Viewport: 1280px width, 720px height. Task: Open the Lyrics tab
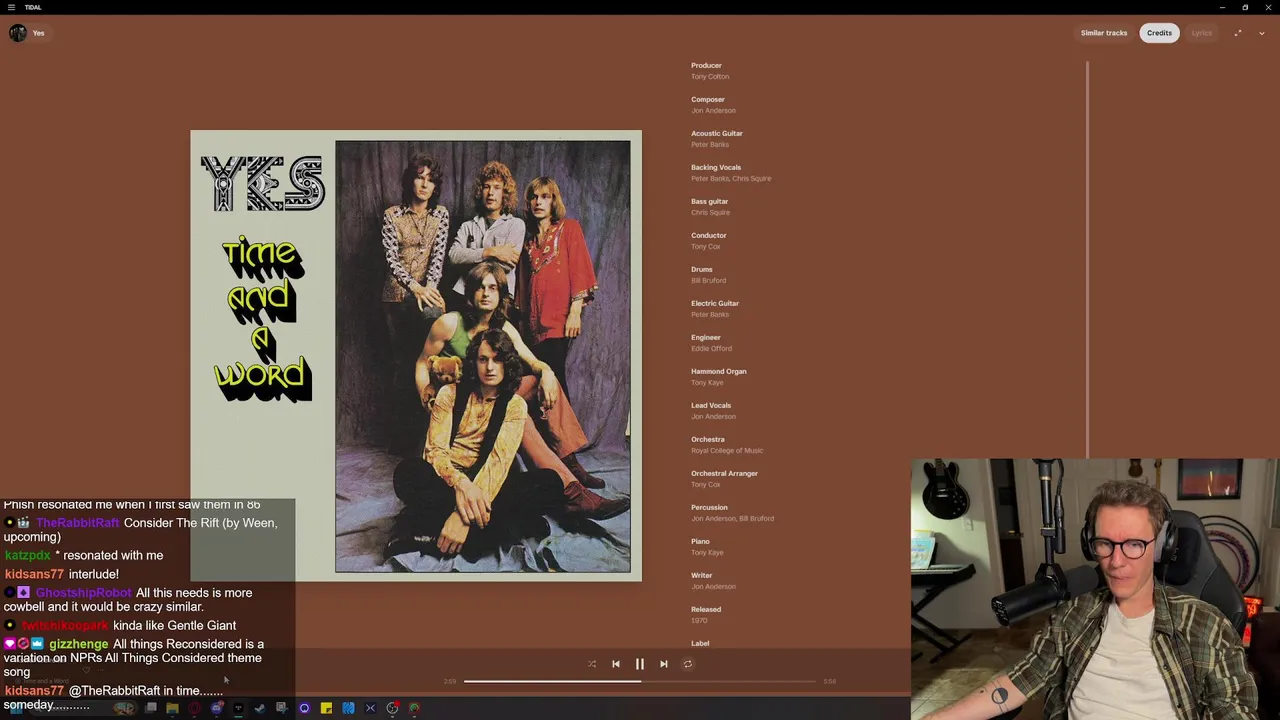coord(1201,33)
